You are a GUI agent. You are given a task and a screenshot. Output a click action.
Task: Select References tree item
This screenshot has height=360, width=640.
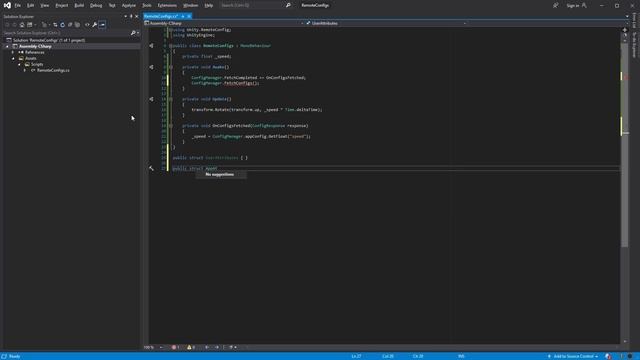point(34,52)
